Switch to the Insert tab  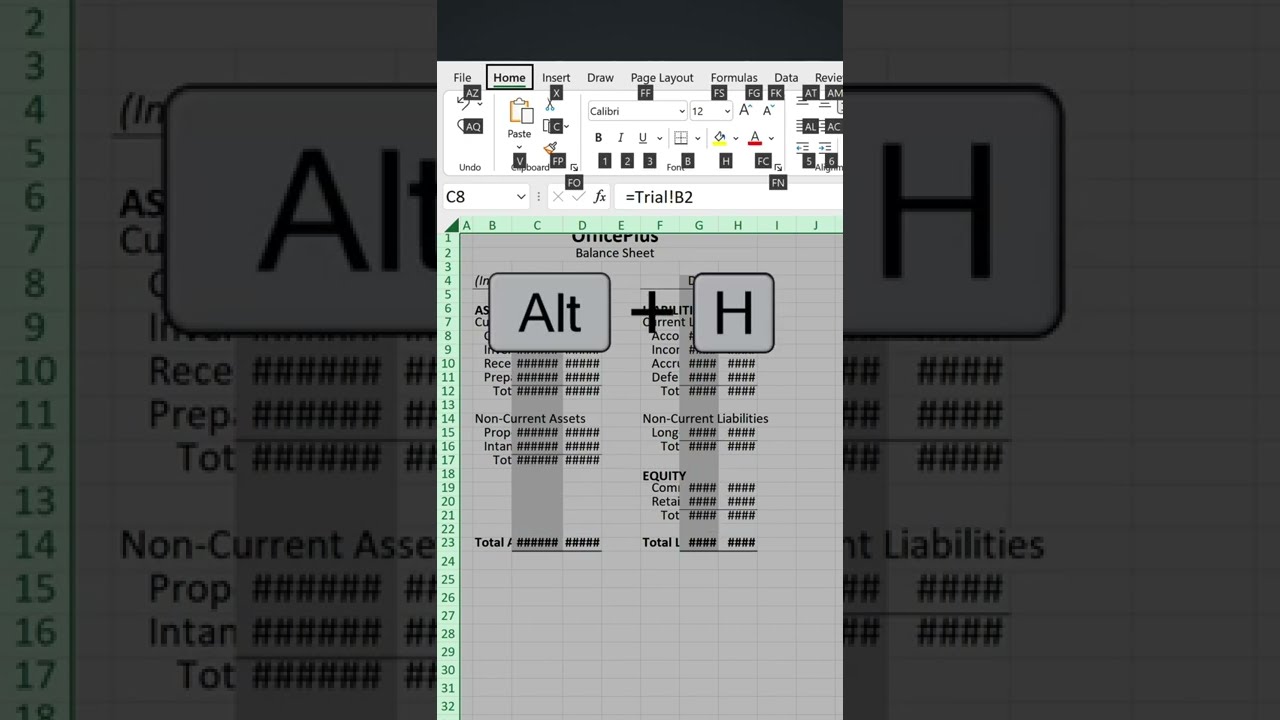coord(556,78)
